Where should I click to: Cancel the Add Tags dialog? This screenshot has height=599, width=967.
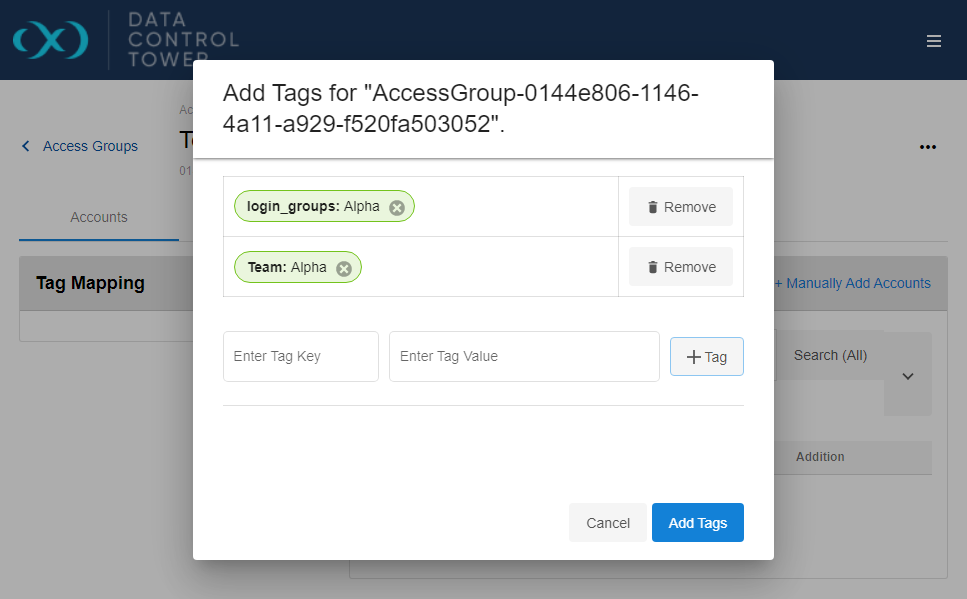point(608,523)
